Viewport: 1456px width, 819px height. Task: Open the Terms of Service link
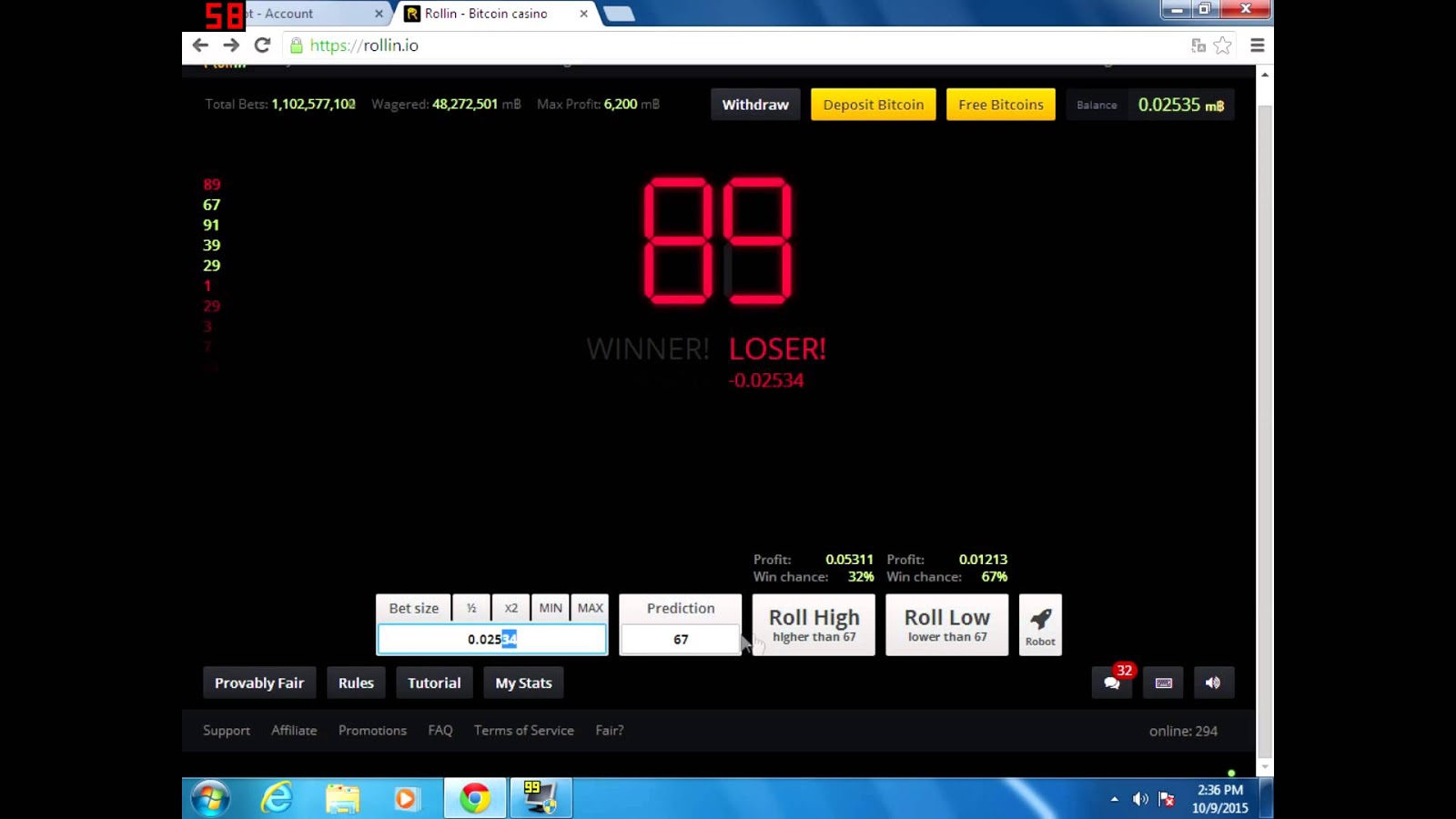point(524,730)
